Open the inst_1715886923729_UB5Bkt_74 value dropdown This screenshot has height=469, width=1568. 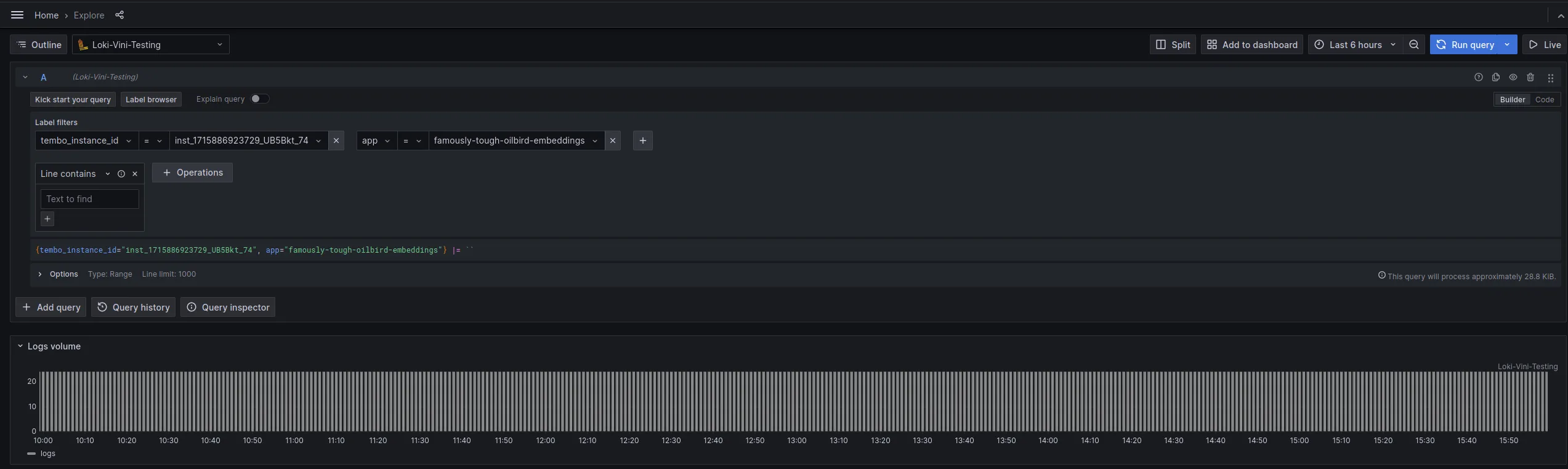pos(248,141)
